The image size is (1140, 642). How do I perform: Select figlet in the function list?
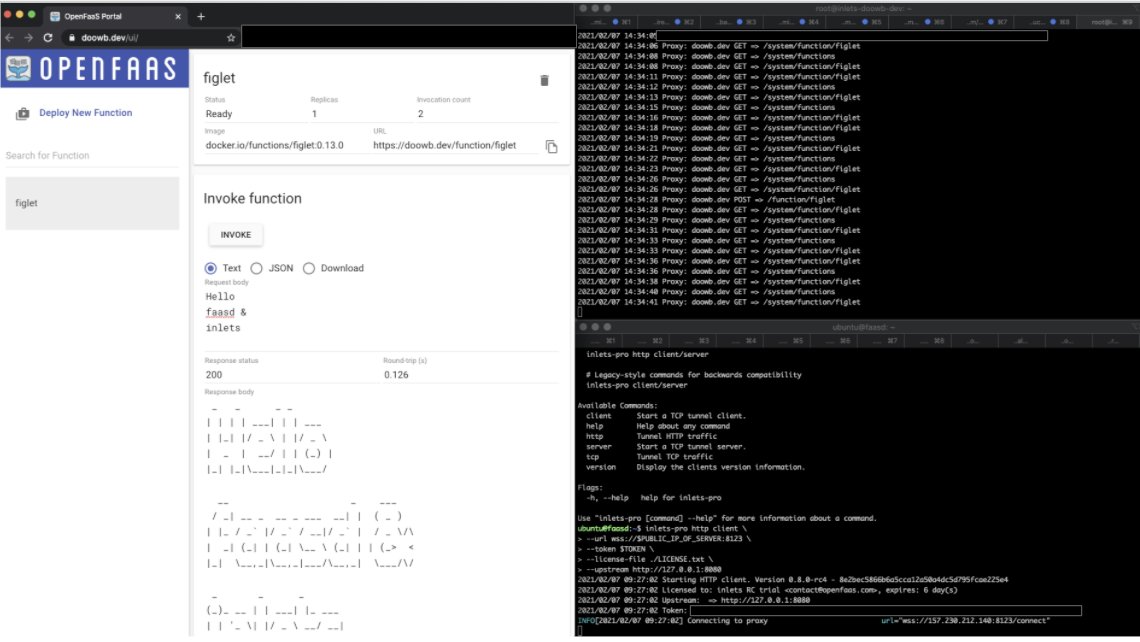[x=92, y=204]
